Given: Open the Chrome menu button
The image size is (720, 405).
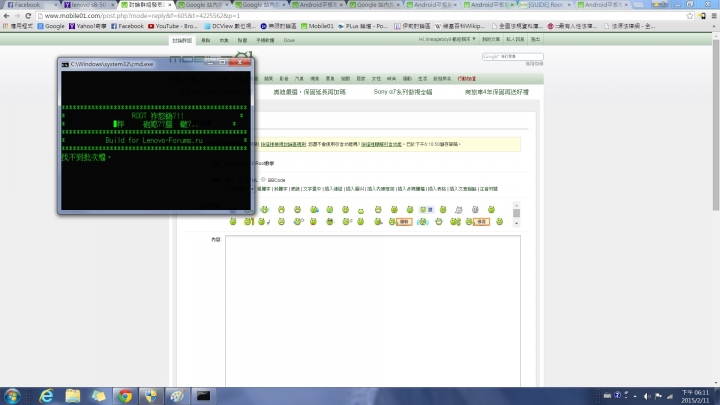Looking at the screenshot, I should point(714,16).
